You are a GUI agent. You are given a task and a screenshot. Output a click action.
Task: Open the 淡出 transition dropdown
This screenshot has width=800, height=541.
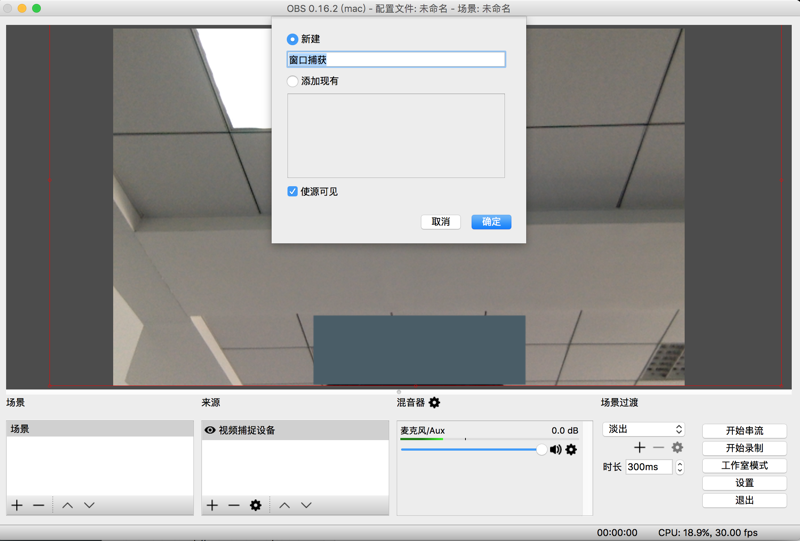[x=643, y=429]
